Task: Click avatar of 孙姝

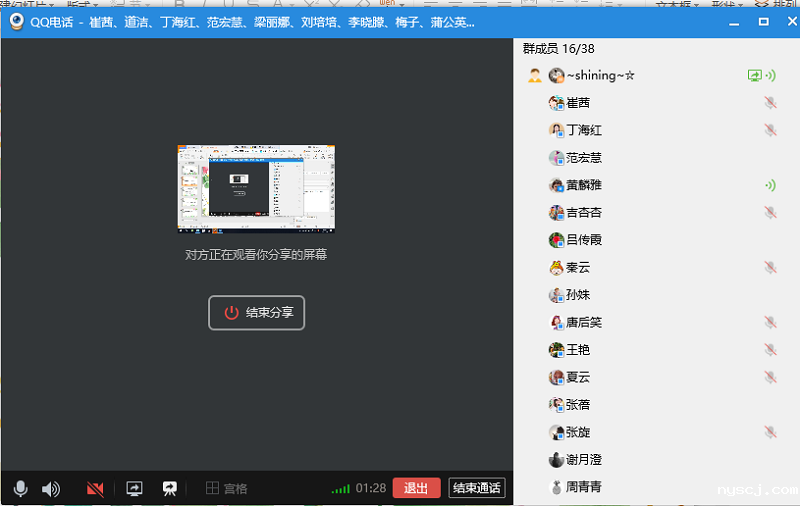Action: coord(556,295)
